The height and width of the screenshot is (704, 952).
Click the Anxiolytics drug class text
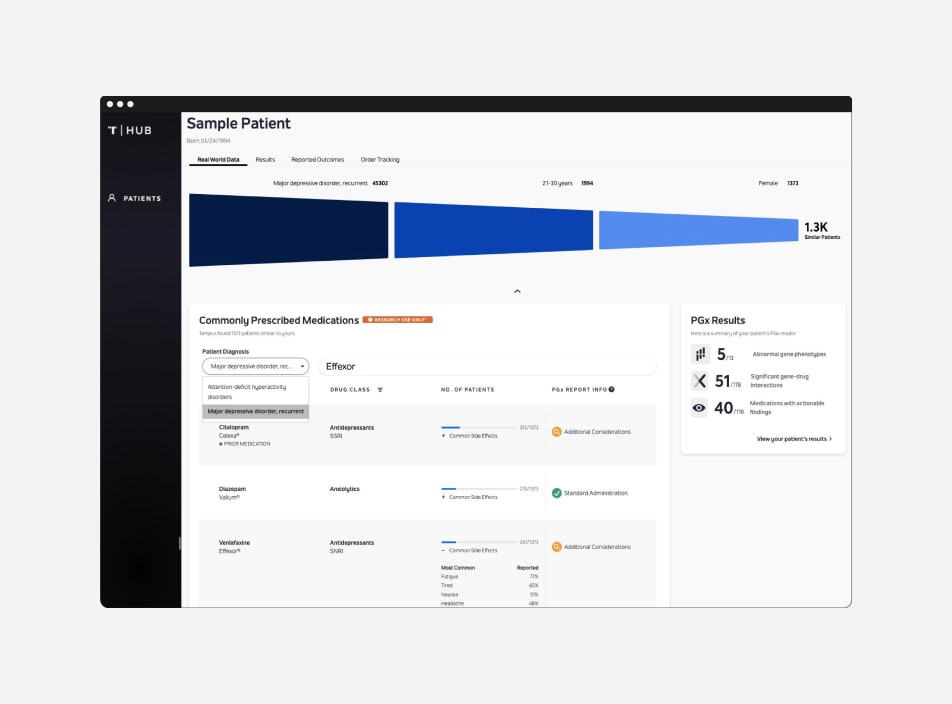[x=345, y=489]
